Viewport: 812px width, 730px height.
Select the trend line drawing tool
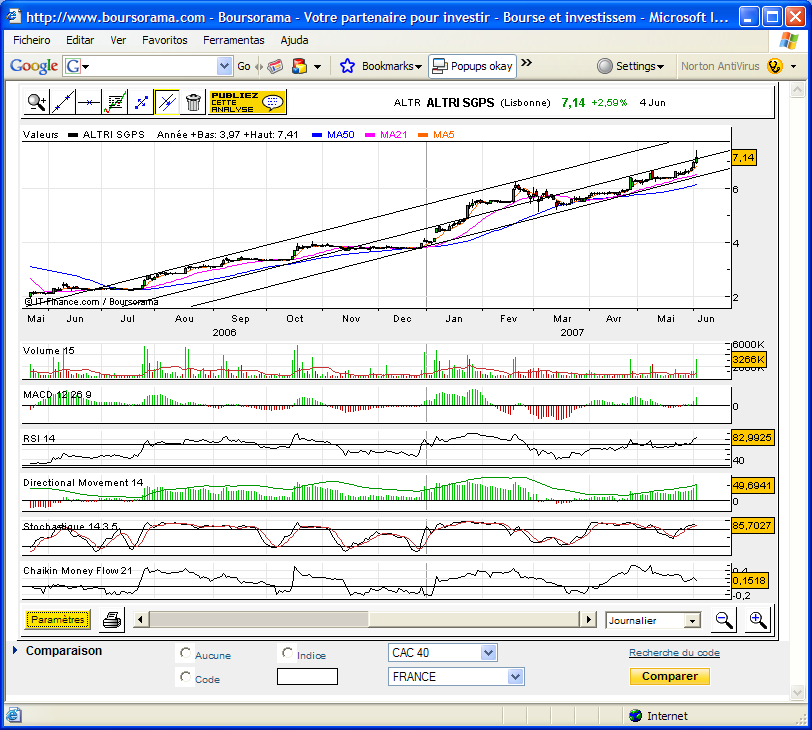pyautogui.click(x=63, y=102)
